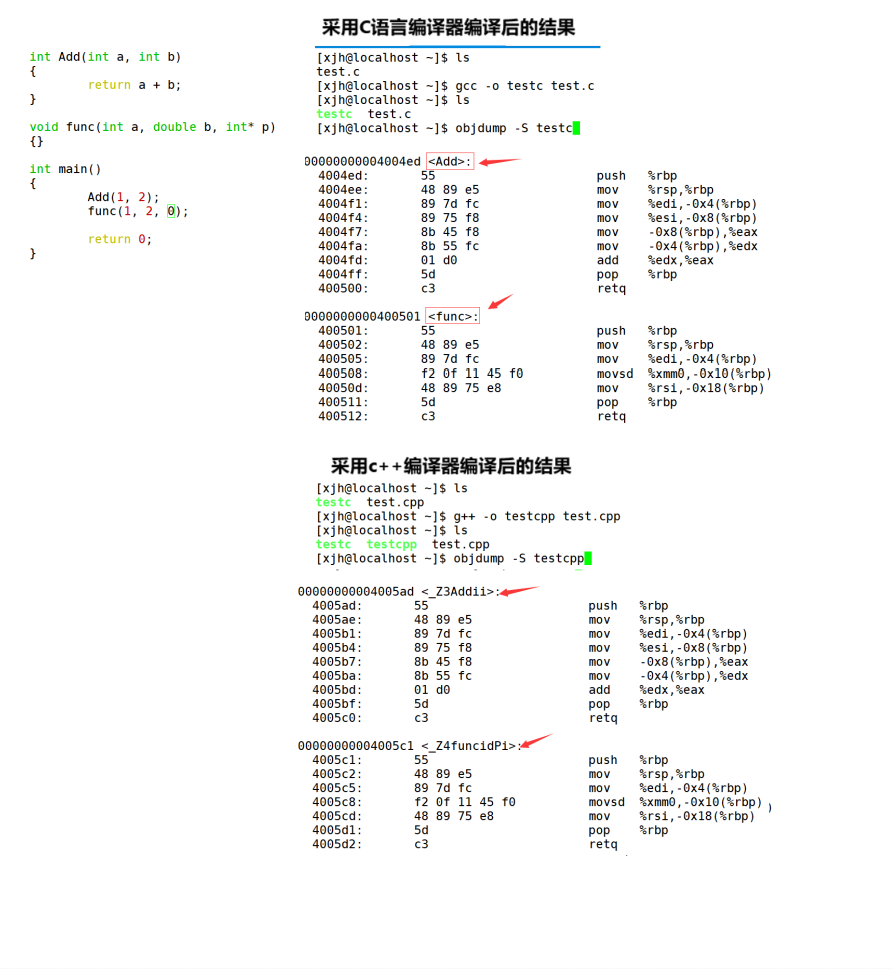This screenshot has height=969, width=894.
Task: Click the row address 4005b1:
Action: click(337, 634)
